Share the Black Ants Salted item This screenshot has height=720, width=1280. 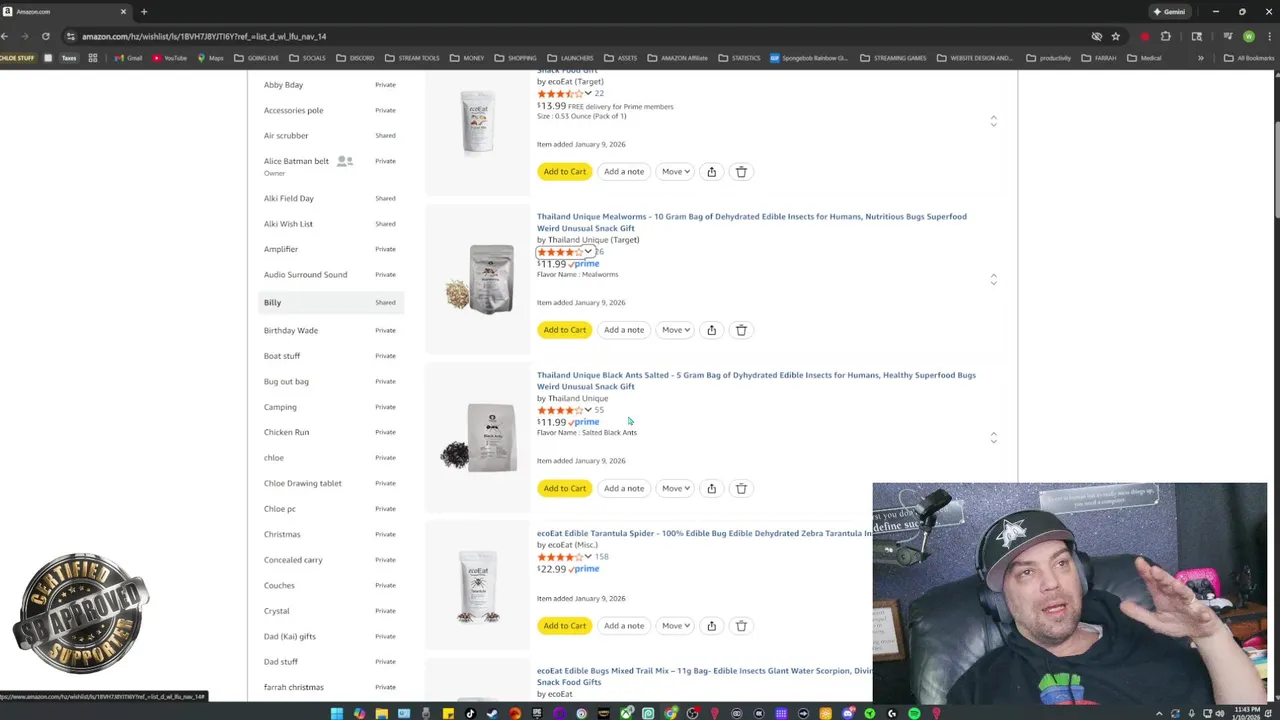pyautogui.click(x=711, y=488)
